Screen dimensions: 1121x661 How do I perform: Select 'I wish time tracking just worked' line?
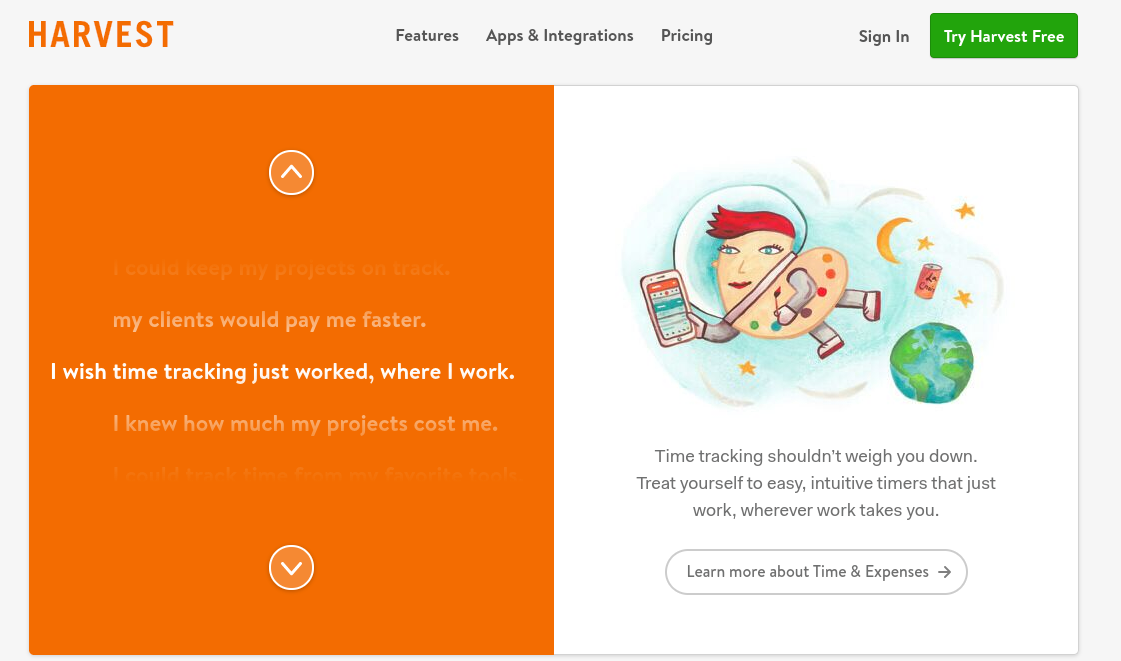click(282, 372)
